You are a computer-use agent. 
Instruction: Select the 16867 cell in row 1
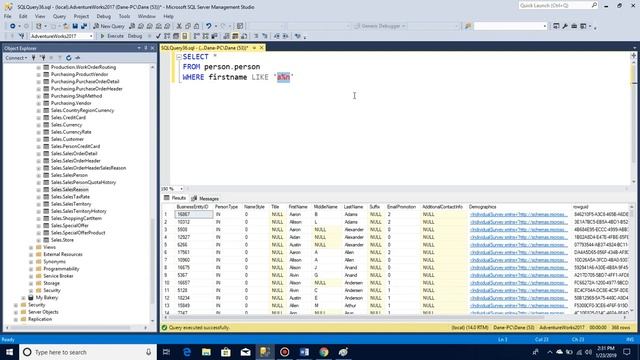click(x=193, y=214)
